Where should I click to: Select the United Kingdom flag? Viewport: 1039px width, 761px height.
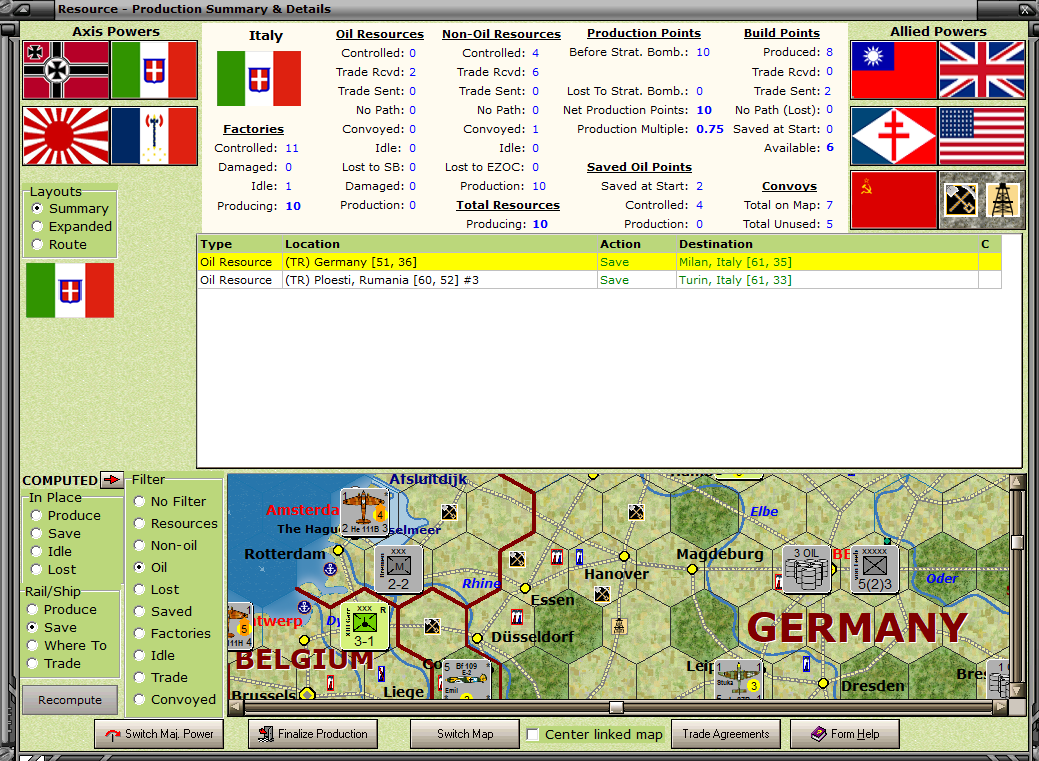(x=982, y=70)
